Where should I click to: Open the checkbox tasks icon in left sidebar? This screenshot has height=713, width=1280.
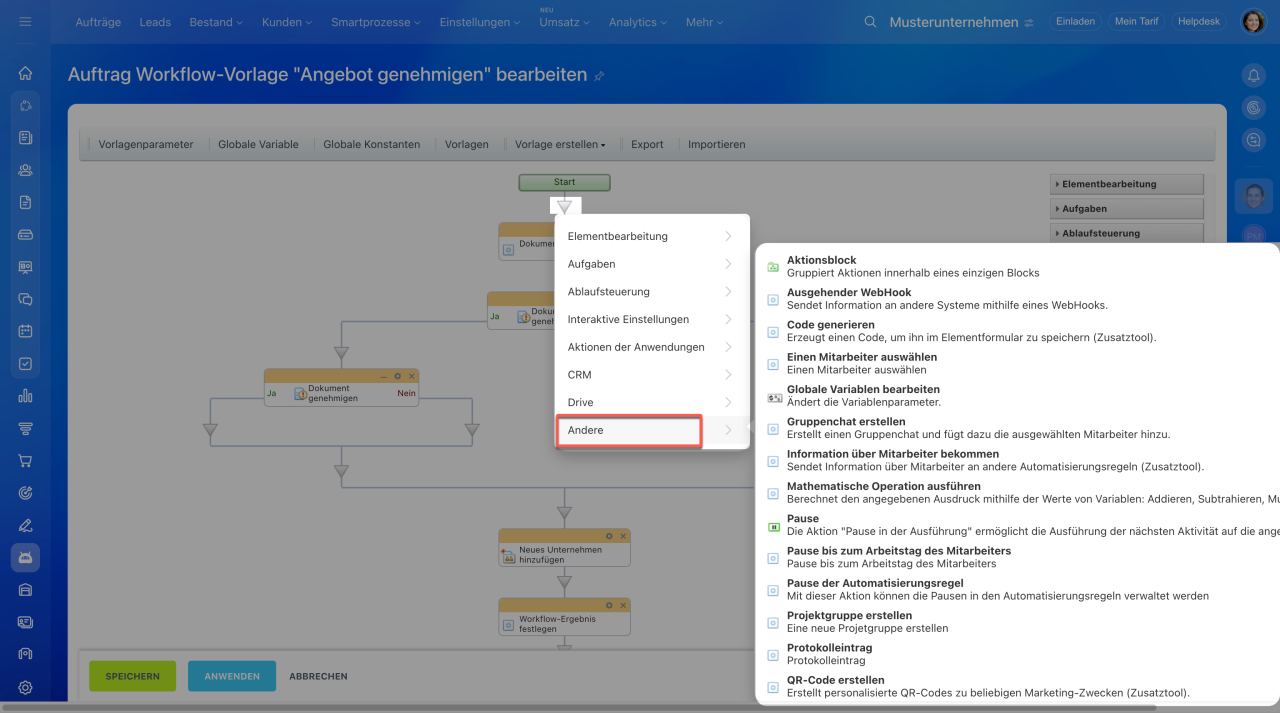25,364
